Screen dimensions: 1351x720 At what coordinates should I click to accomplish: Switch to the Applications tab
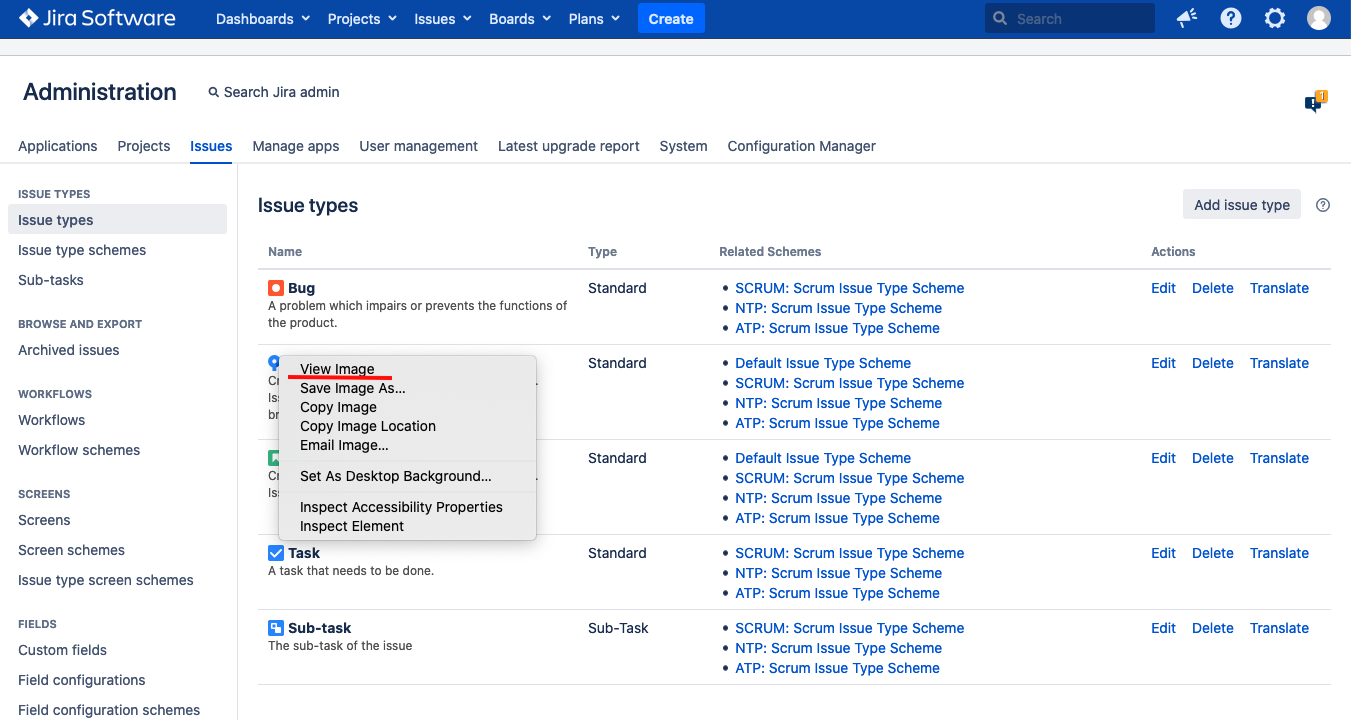pos(58,146)
